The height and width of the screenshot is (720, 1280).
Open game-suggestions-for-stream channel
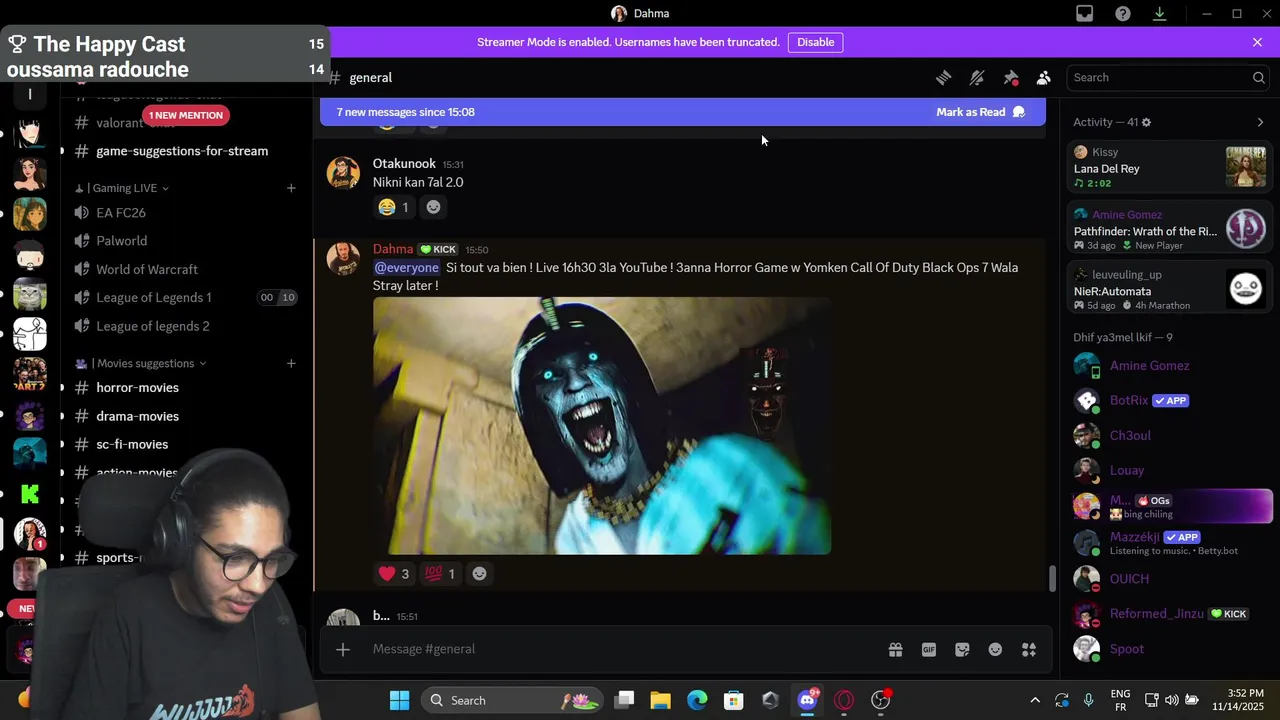[x=182, y=151]
